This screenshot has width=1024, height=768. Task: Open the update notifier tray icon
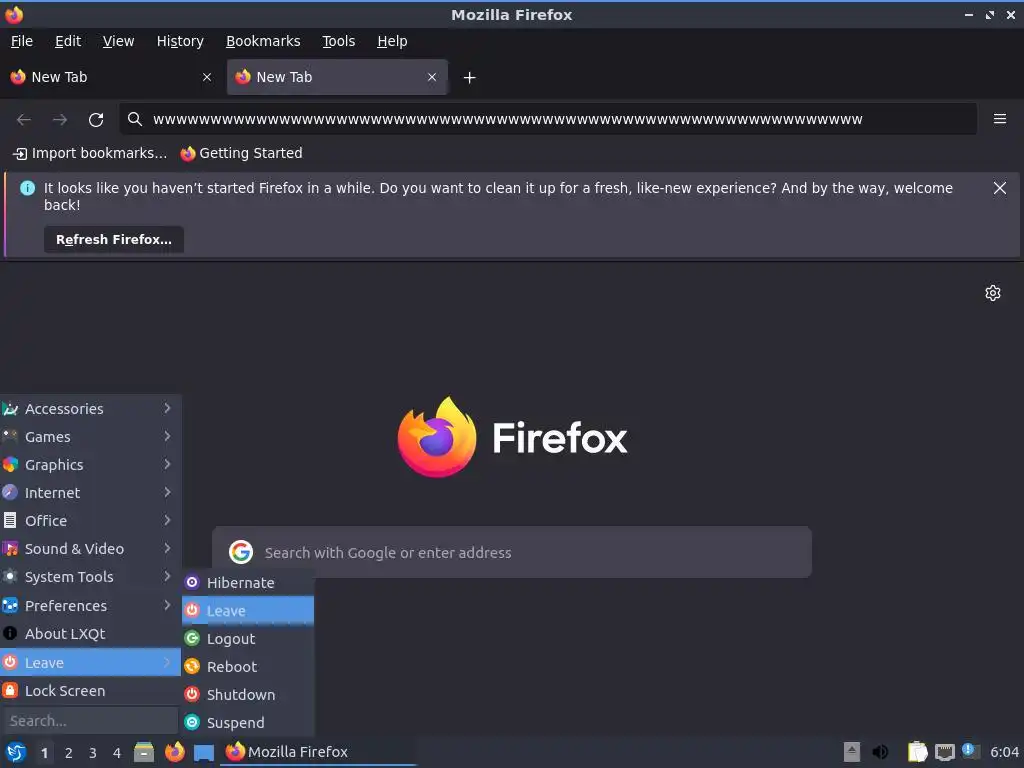point(970,751)
